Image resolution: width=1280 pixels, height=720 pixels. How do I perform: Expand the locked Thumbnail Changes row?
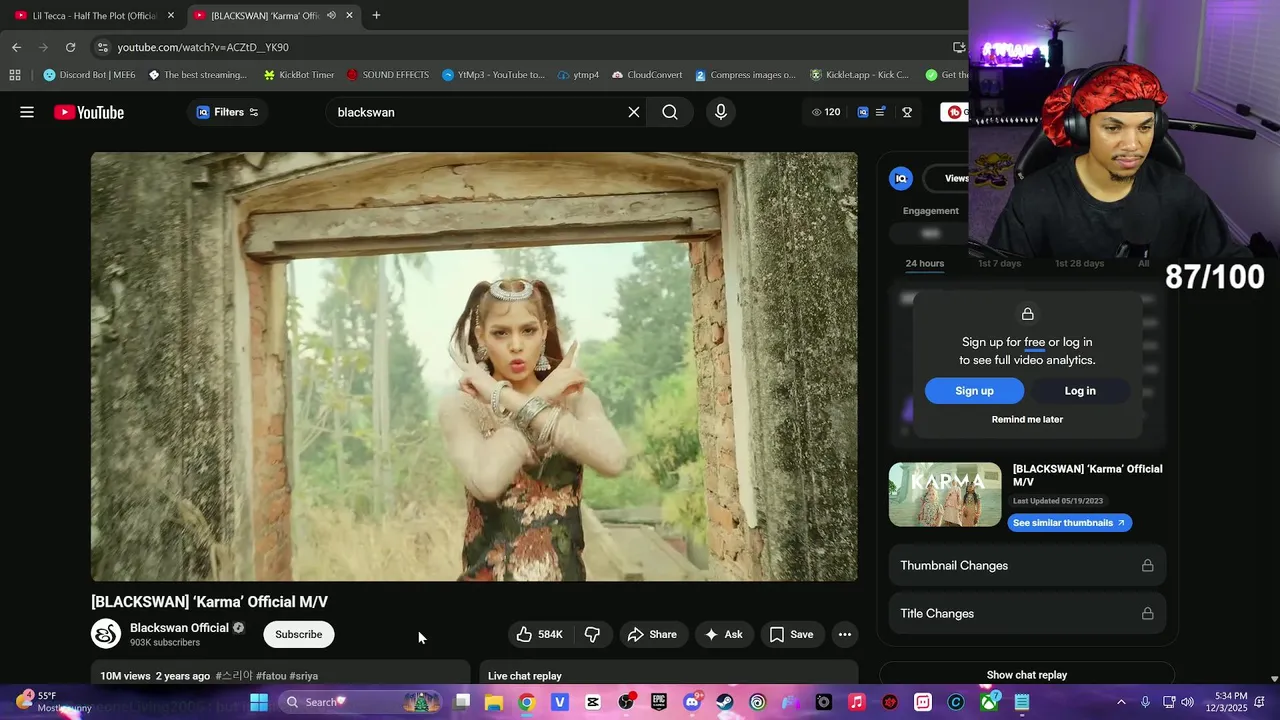coord(1027,566)
